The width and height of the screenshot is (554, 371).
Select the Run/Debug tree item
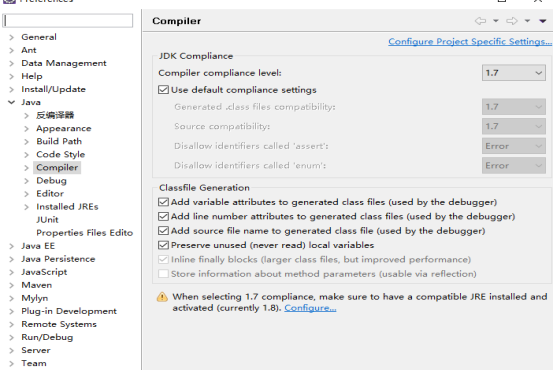(47, 337)
